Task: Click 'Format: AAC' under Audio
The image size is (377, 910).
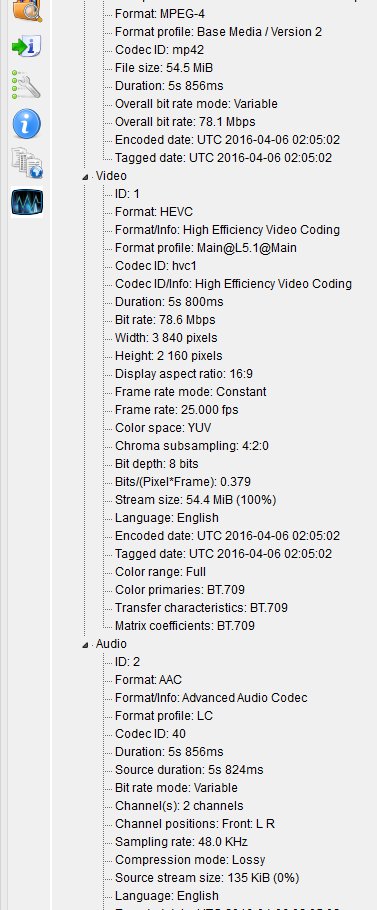Action: click(x=148, y=680)
